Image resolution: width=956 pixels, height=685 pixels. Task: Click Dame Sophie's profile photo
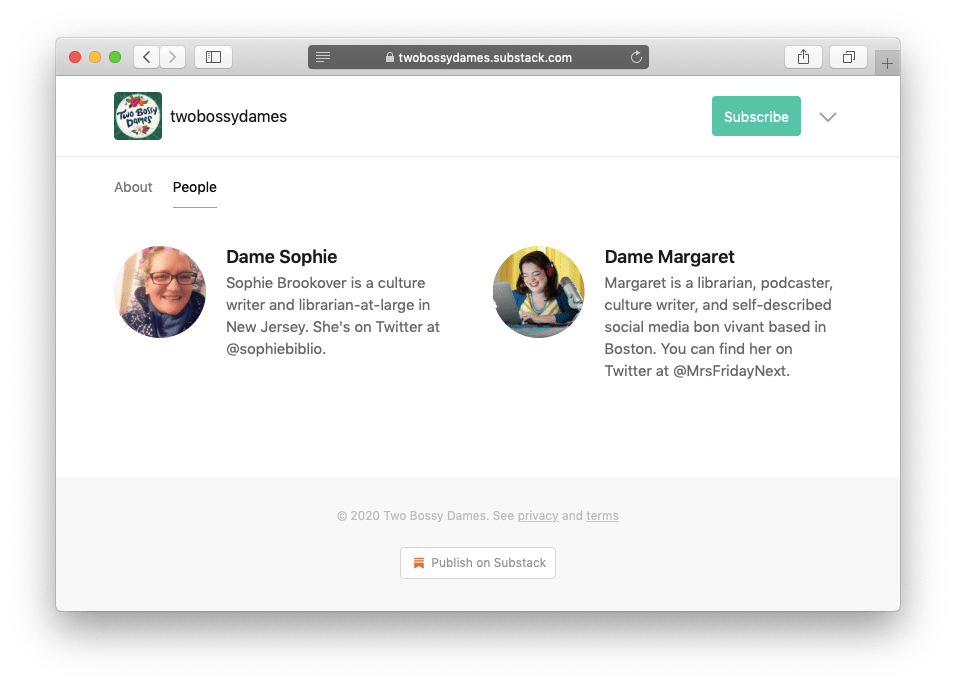pyautogui.click(x=160, y=292)
